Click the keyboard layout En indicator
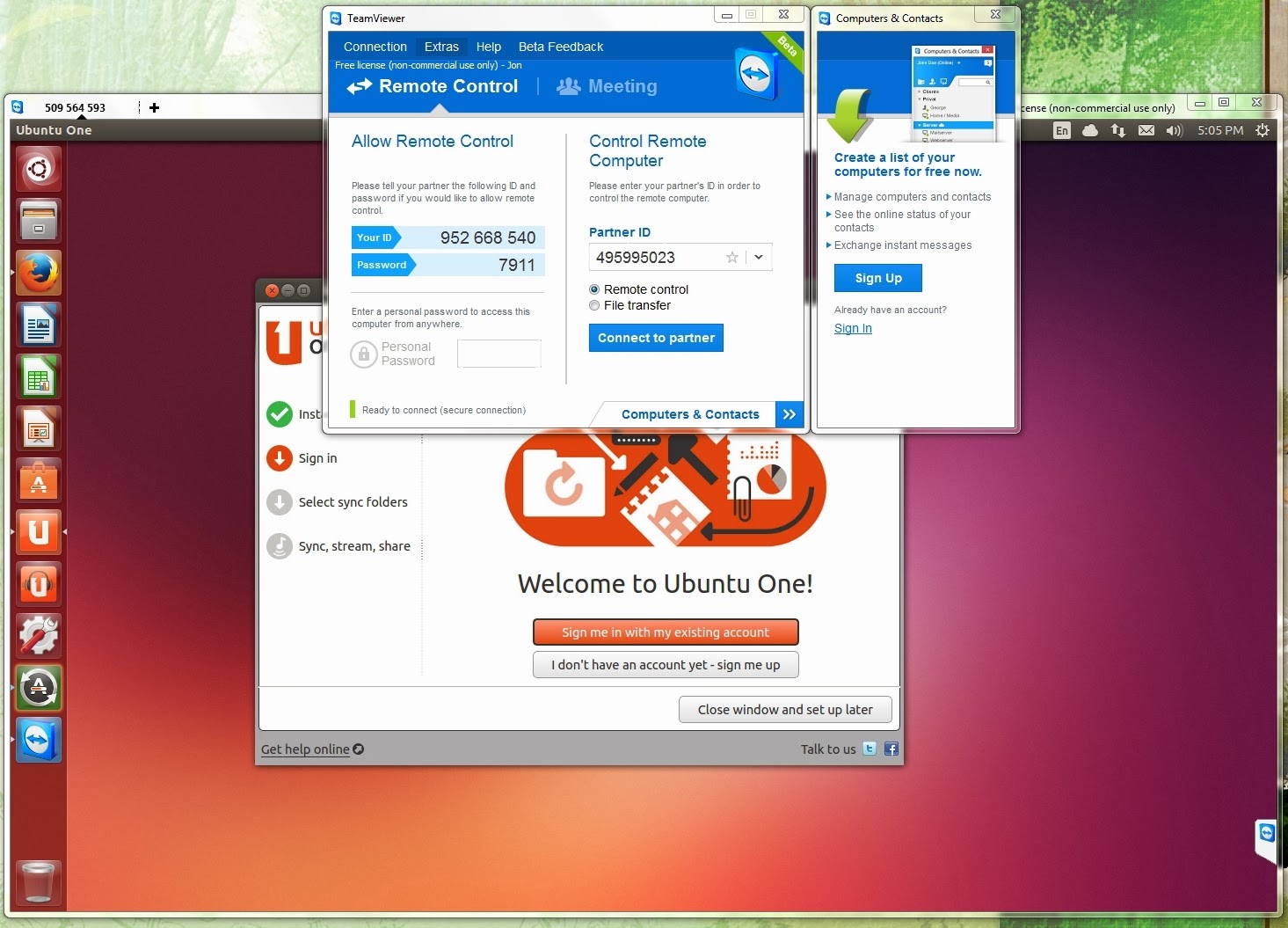Image resolution: width=1288 pixels, height=928 pixels. pyautogui.click(x=1062, y=130)
